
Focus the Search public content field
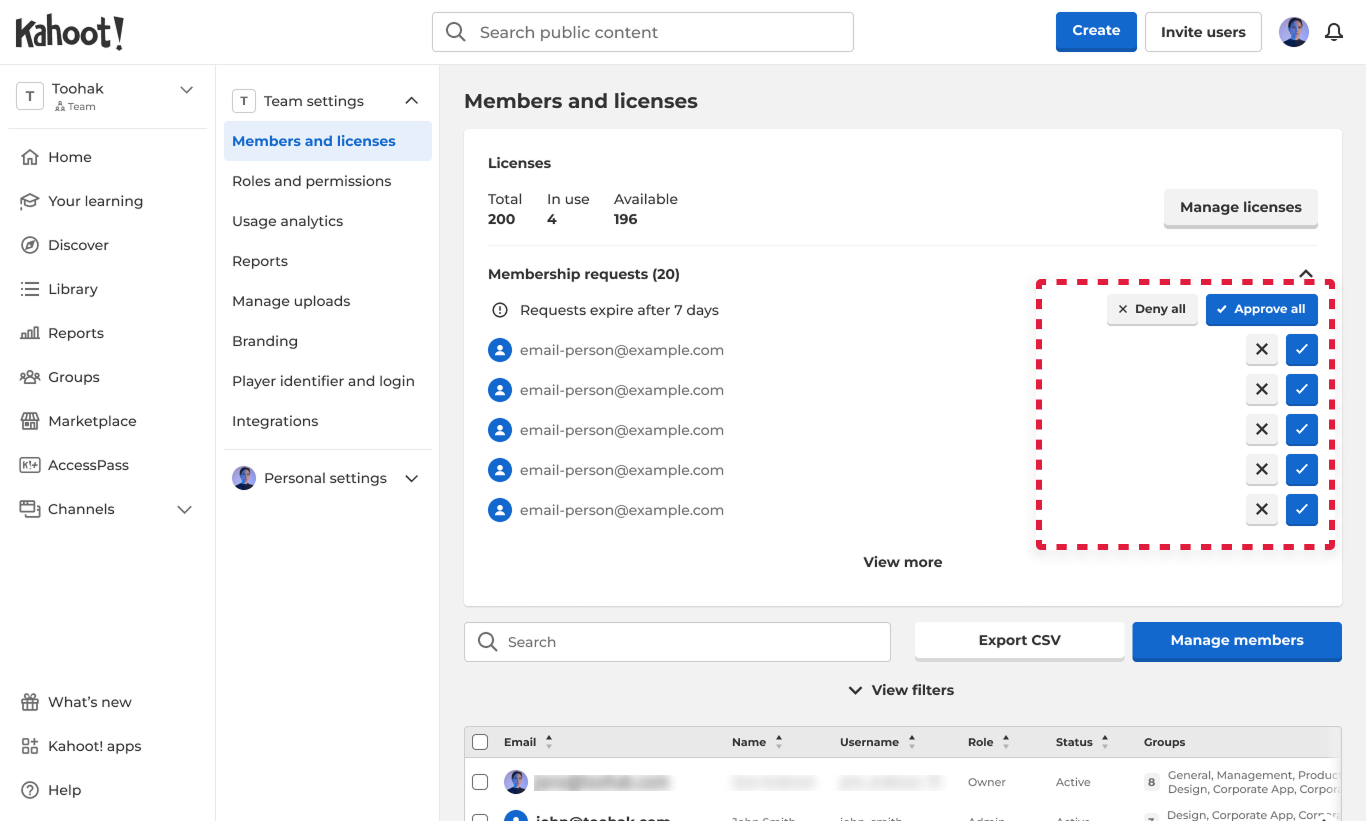[643, 32]
